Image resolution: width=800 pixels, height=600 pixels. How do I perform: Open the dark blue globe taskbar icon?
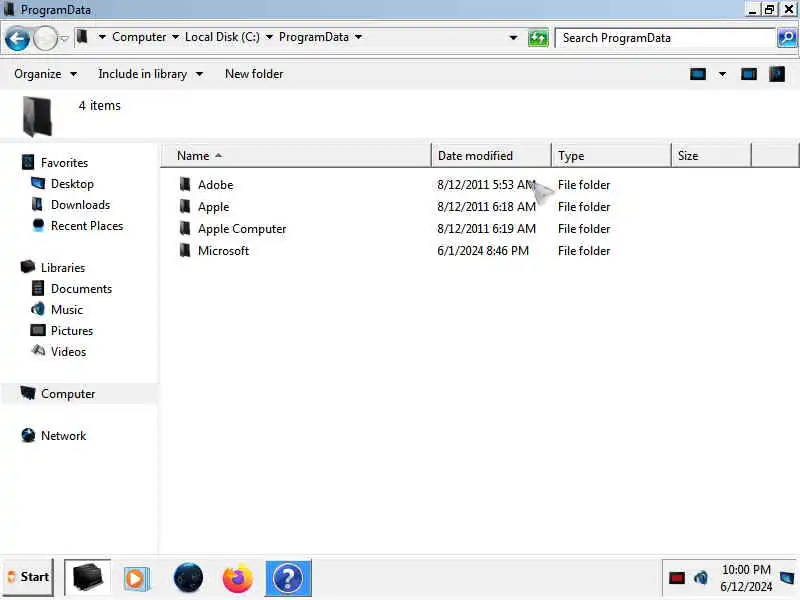pyautogui.click(x=188, y=578)
